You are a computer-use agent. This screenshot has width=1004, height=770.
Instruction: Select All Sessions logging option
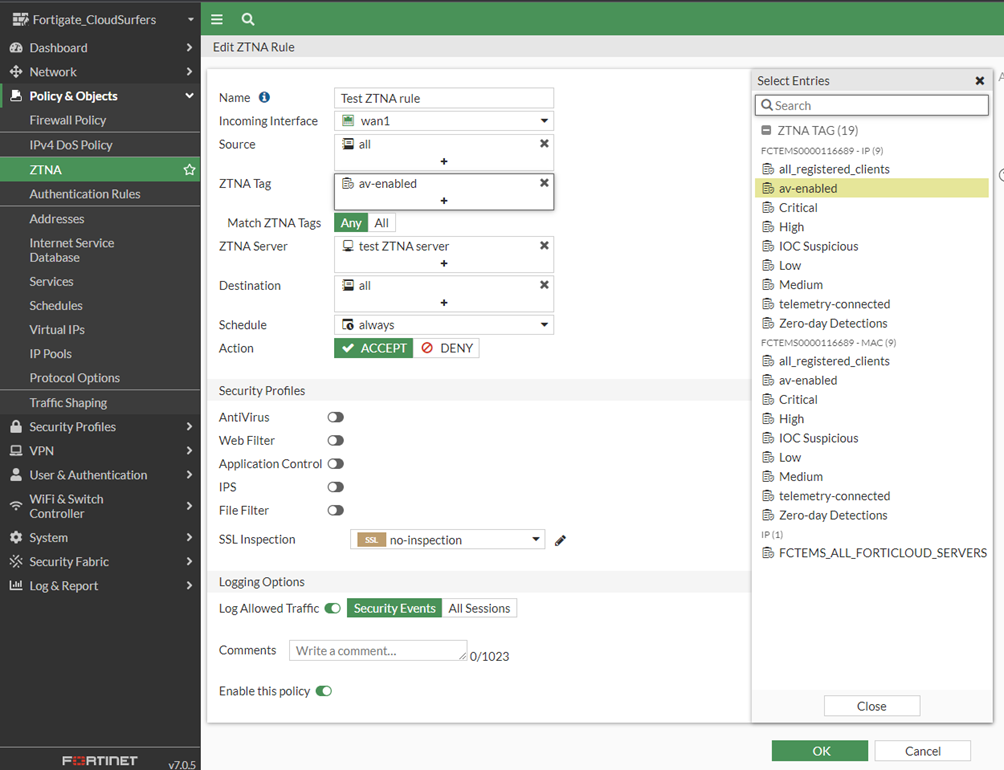coord(479,608)
